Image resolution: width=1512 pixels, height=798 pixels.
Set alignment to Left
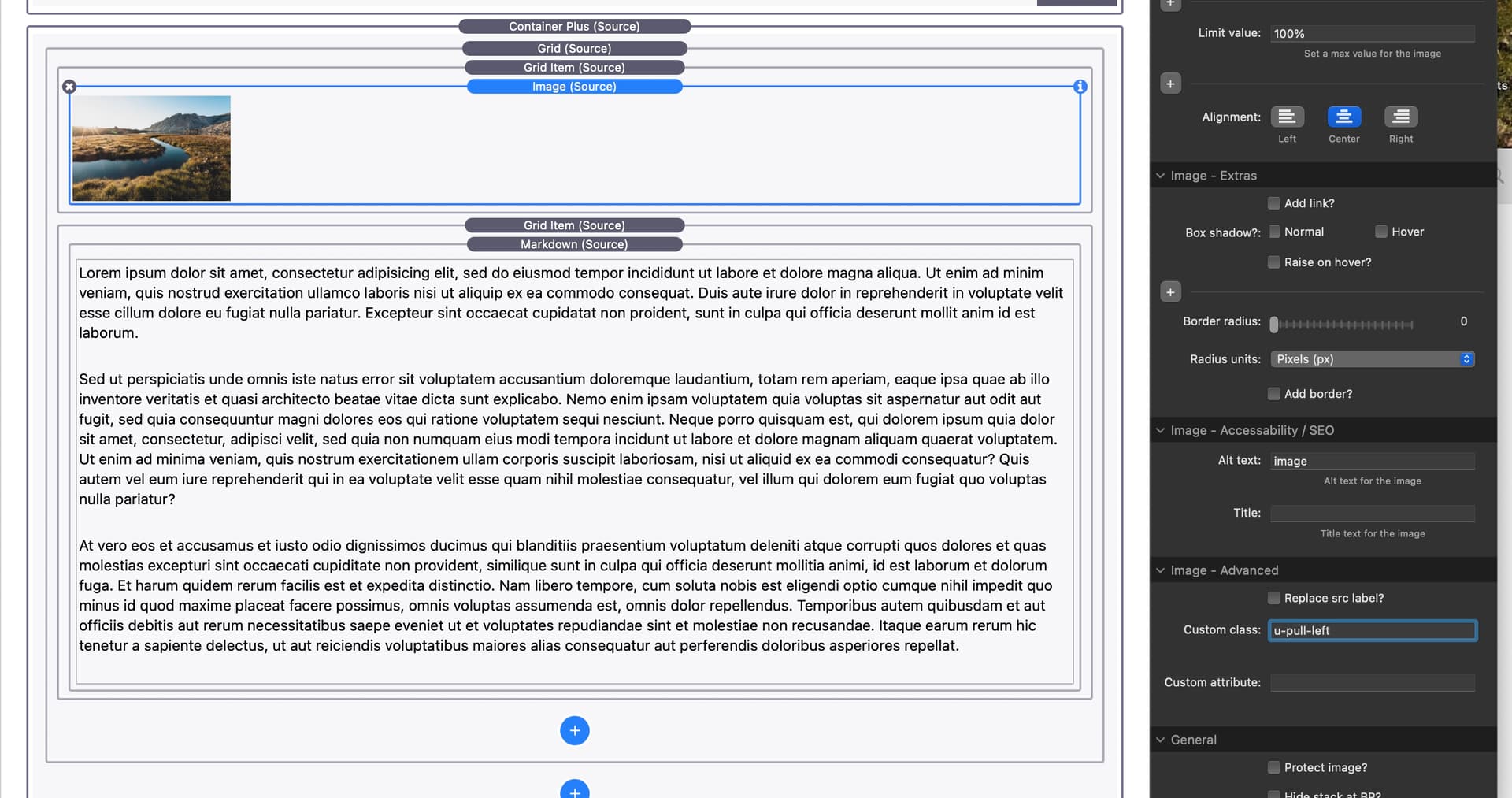[1287, 117]
